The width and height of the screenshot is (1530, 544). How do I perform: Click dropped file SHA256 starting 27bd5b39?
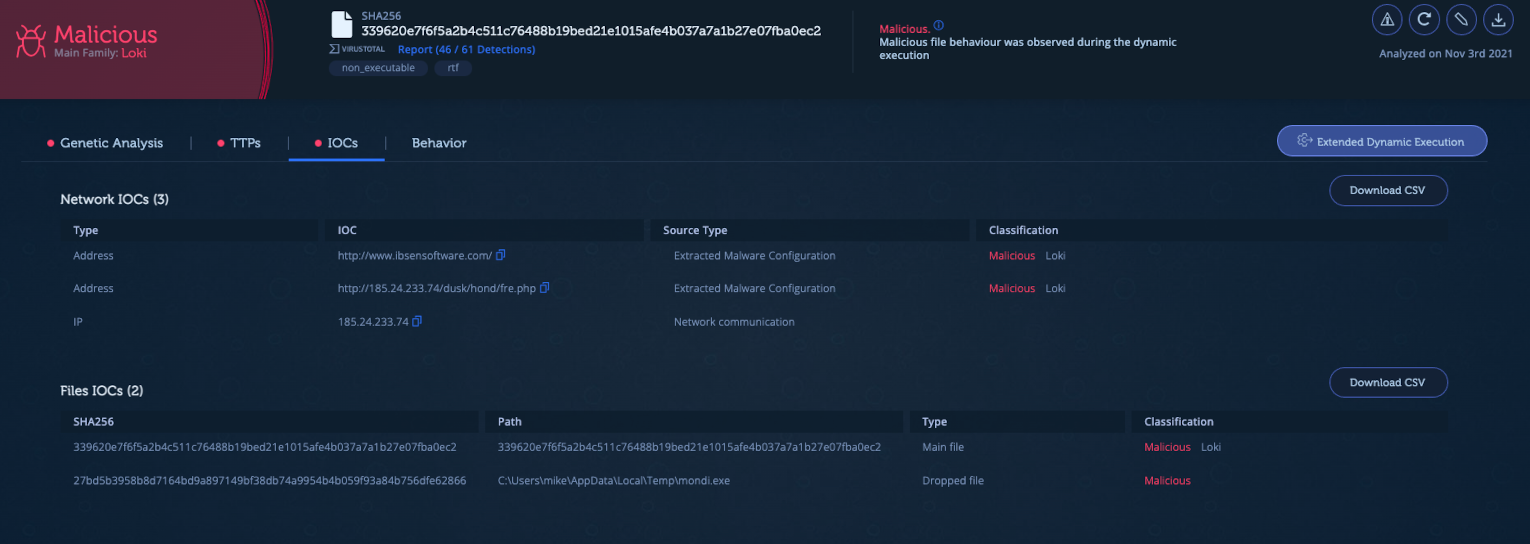[269, 480]
